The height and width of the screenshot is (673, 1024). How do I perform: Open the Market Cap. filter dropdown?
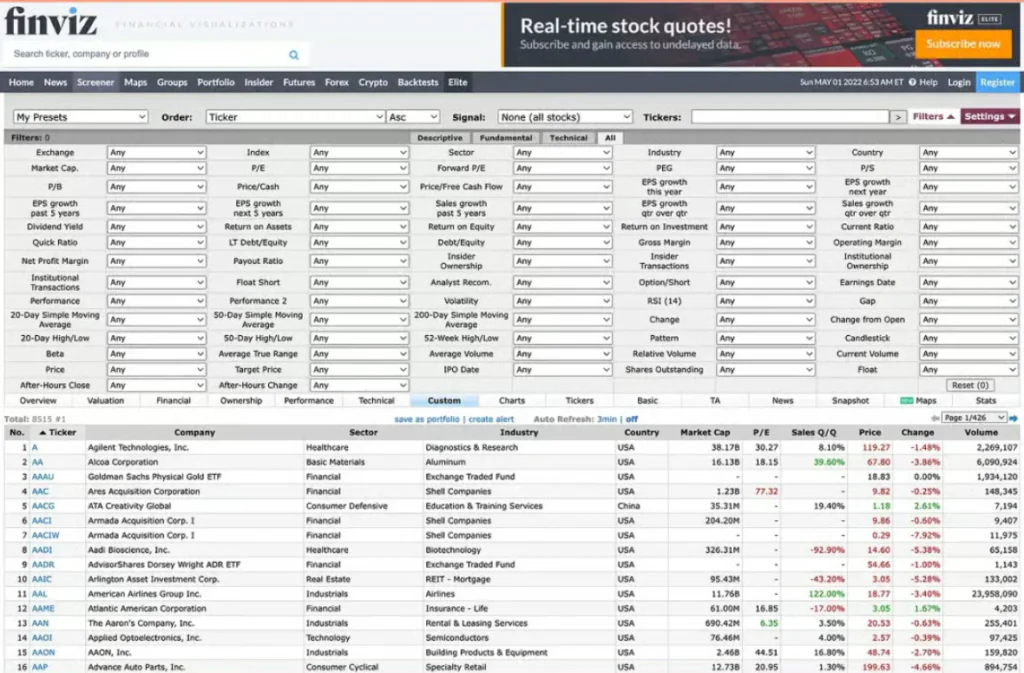tap(156, 168)
